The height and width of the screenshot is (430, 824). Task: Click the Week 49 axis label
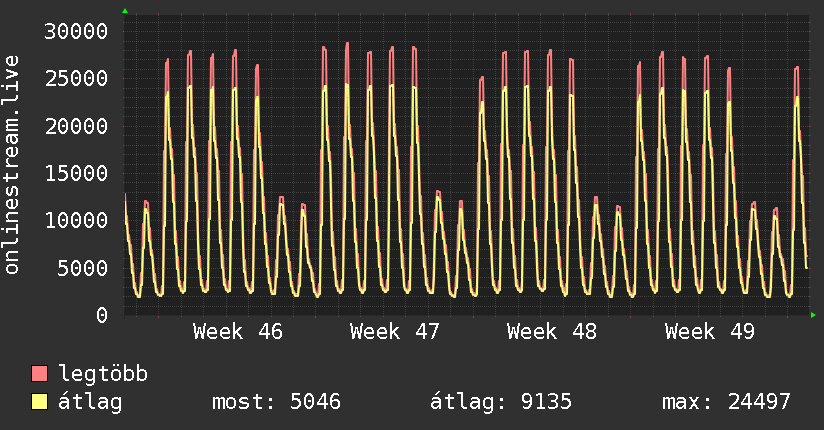tap(709, 332)
